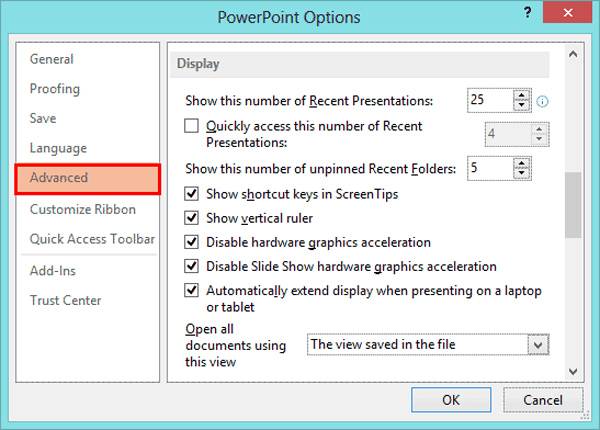Enable Quickly access Recent Presentations checkbox
The height and width of the screenshot is (430, 600).
(193, 127)
